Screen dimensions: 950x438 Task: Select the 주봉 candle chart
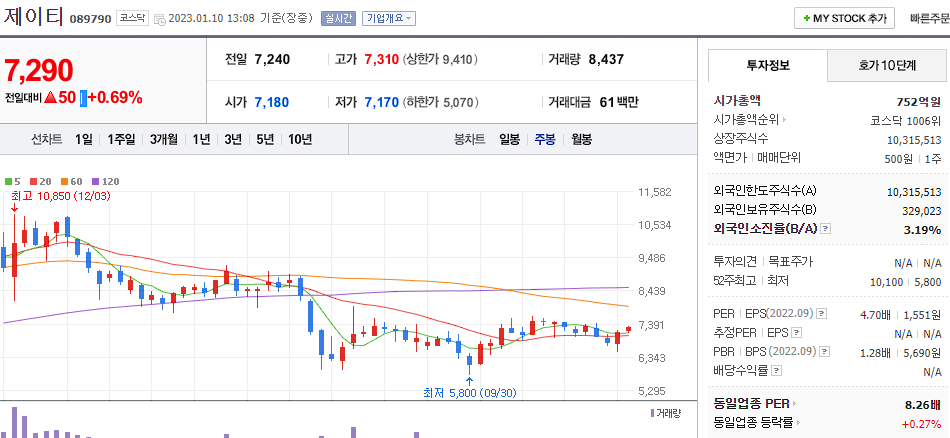545,139
